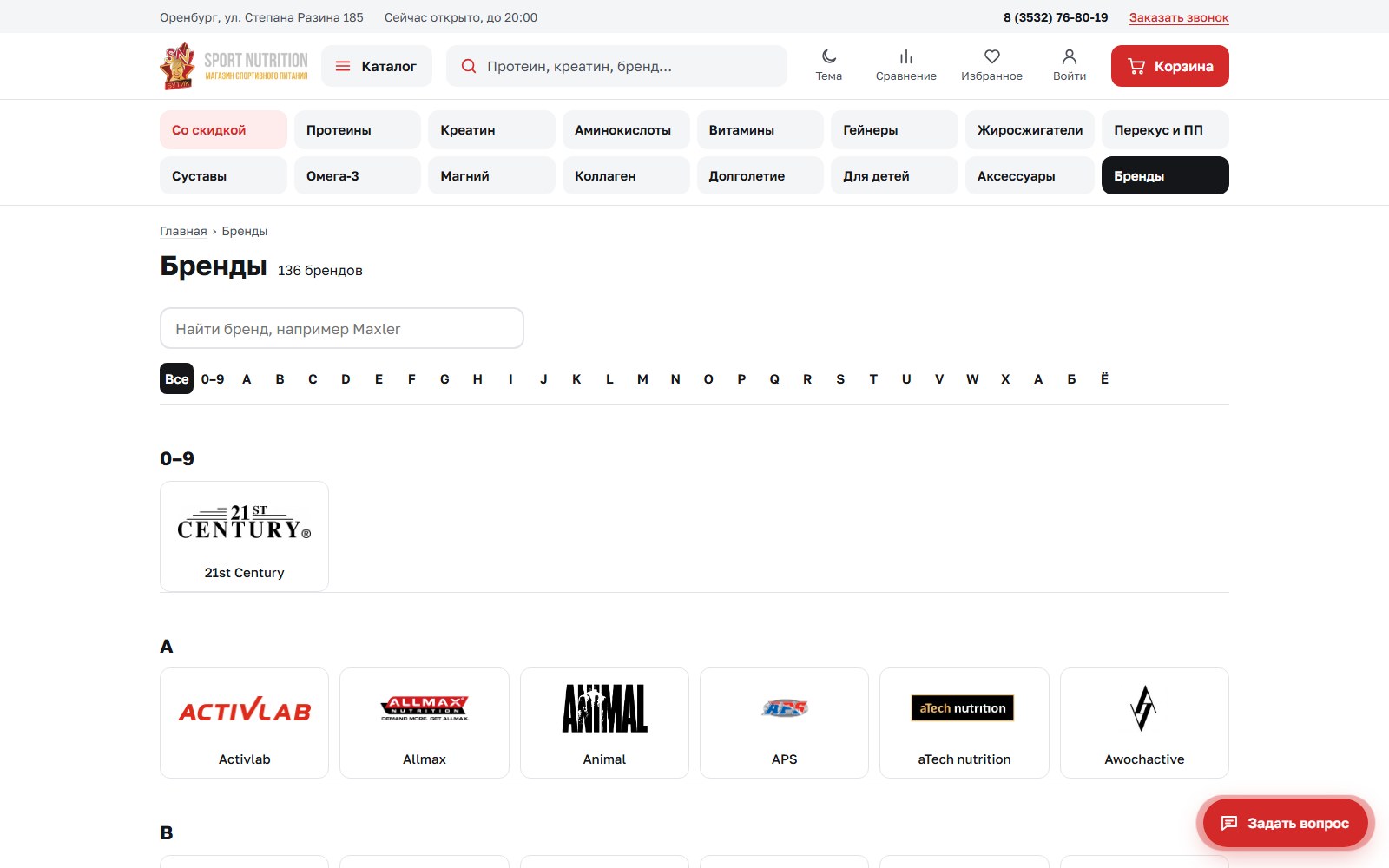The image size is (1389, 868).
Task: Open the Сравнение comparison icon
Action: click(905, 66)
